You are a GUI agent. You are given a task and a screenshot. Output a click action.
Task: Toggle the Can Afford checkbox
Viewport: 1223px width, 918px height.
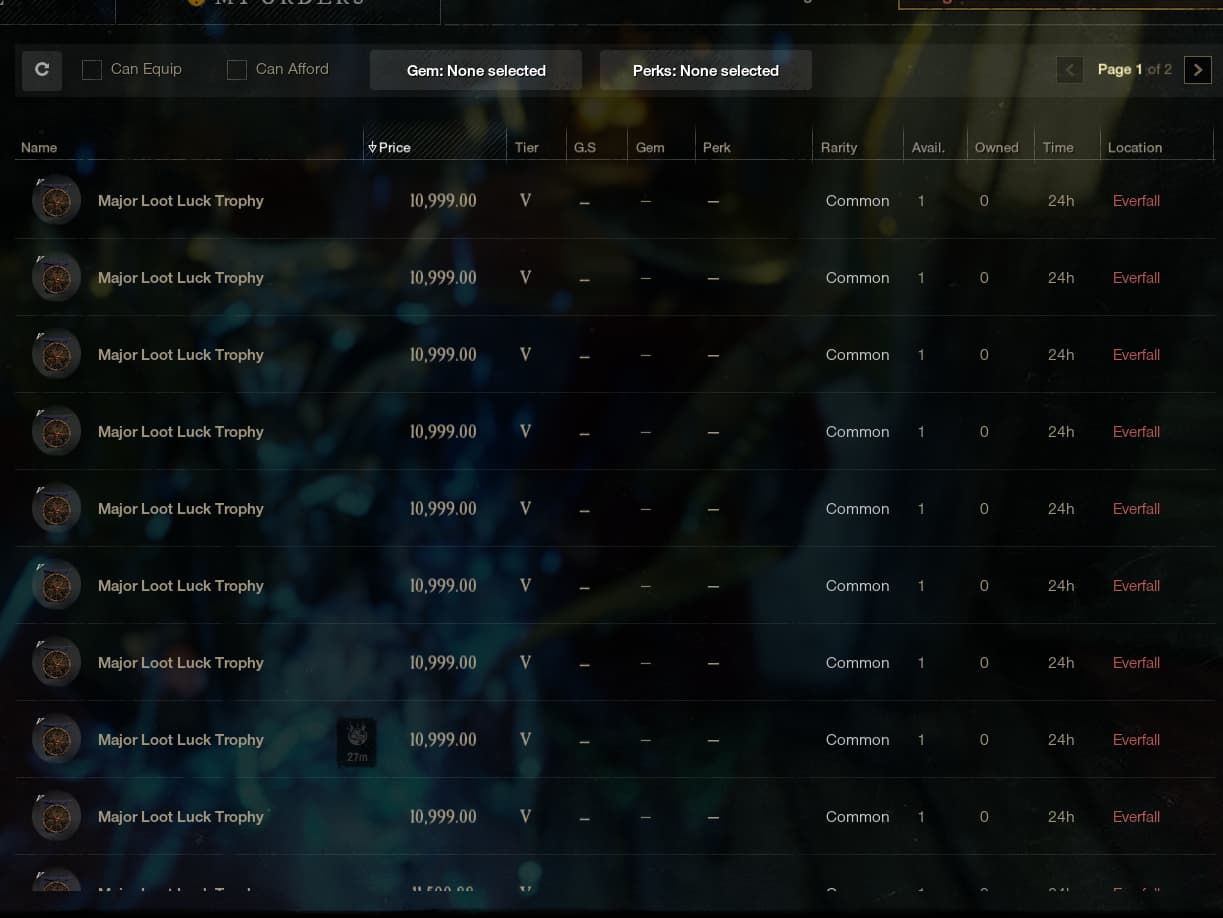click(237, 70)
